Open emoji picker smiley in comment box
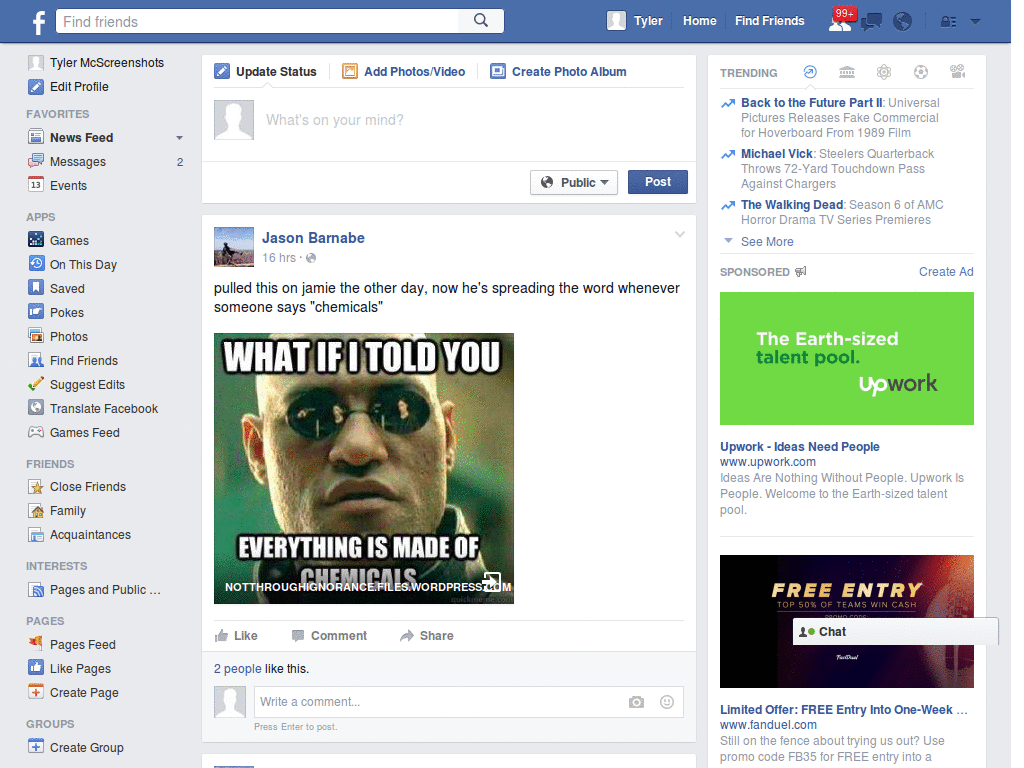This screenshot has height=768, width=1024. tap(667, 702)
